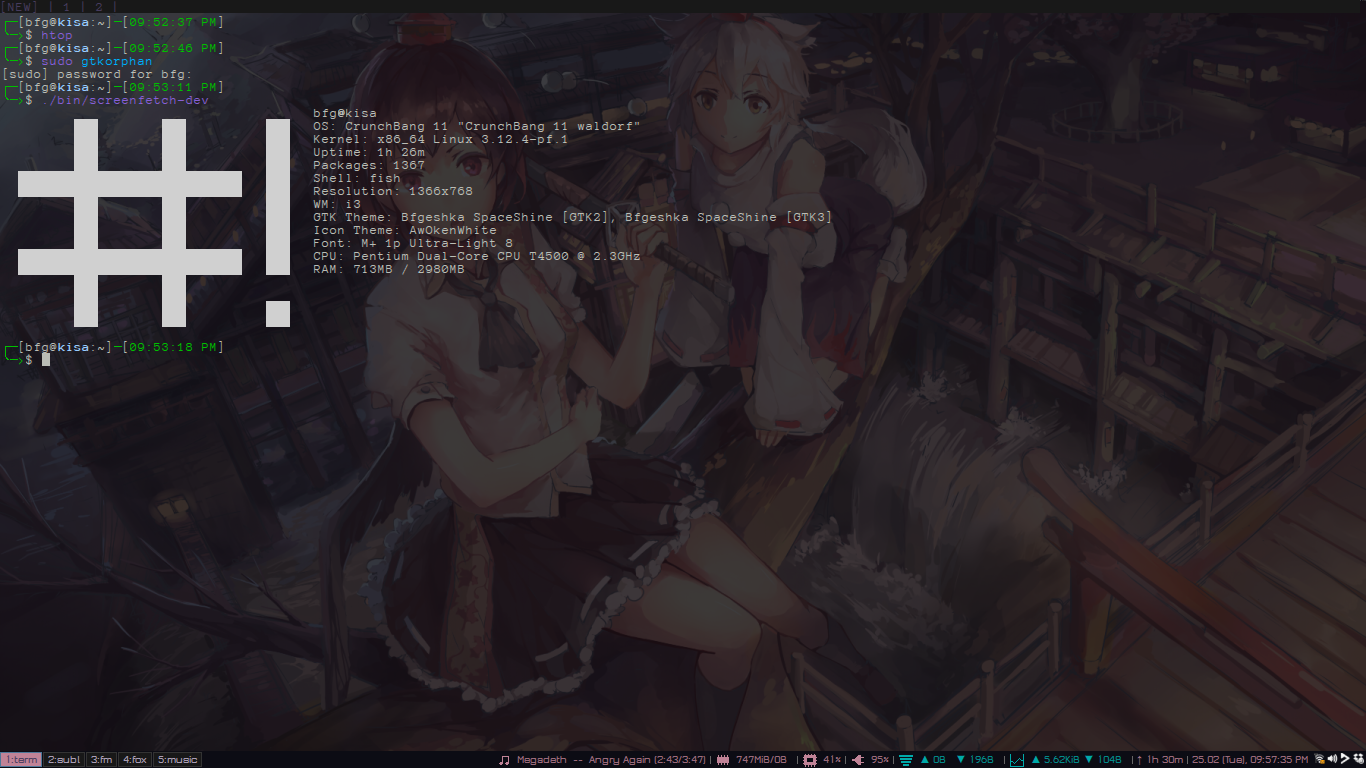Open the Wi-Fi network tray icon
Viewport: 1366px width, 768px height.
[1320, 760]
